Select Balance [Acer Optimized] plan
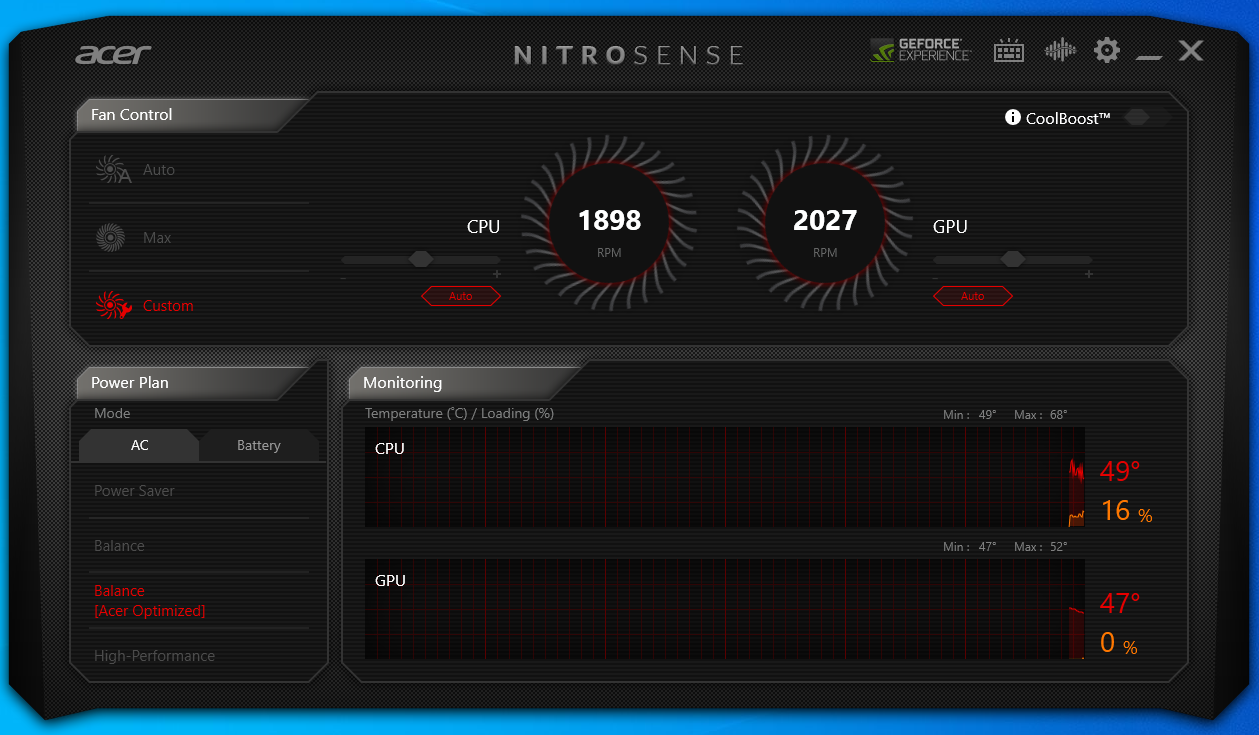Image resolution: width=1259 pixels, height=735 pixels. [149, 601]
